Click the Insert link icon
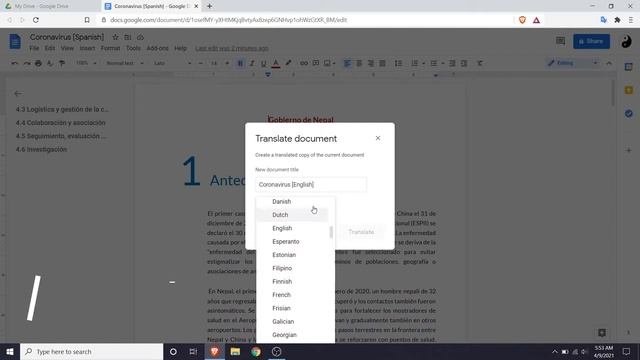 [304, 63]
